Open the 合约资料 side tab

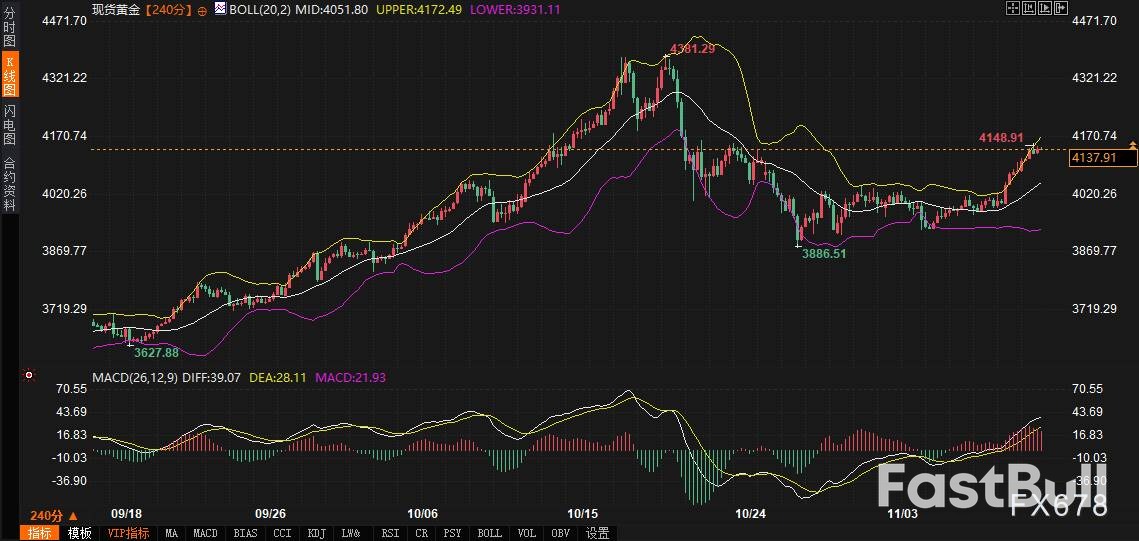9,183
